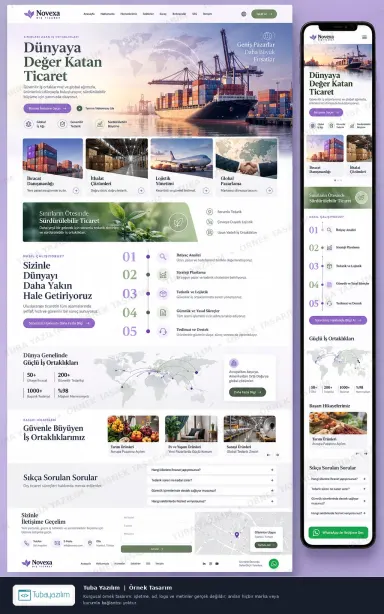Open the Instagram icon in desktop footer
Image resolution: width=384 pixels, height=614 pixels.
[x=211, y=563]
